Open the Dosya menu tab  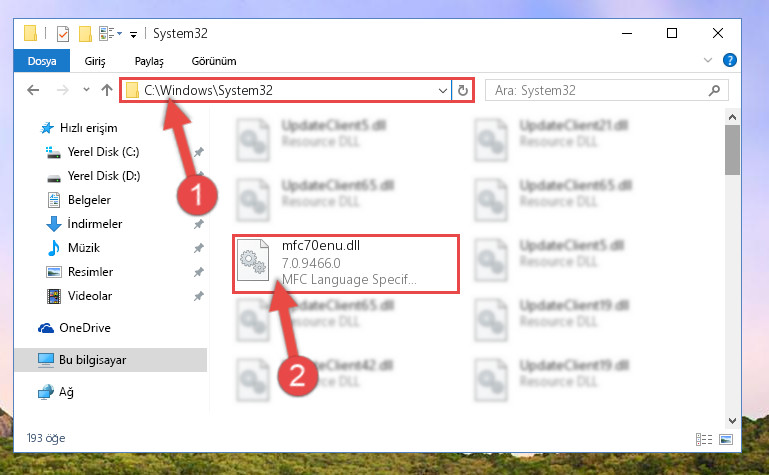pos(42,61)
